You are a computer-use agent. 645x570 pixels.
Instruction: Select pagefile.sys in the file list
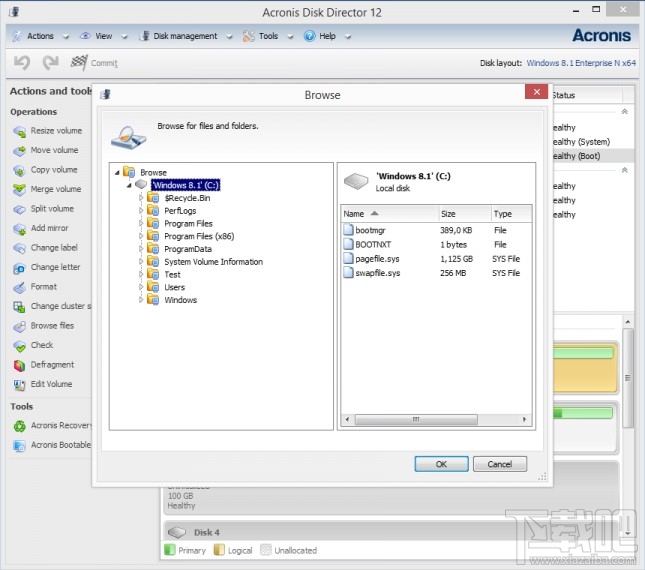(x=377, y=259)
